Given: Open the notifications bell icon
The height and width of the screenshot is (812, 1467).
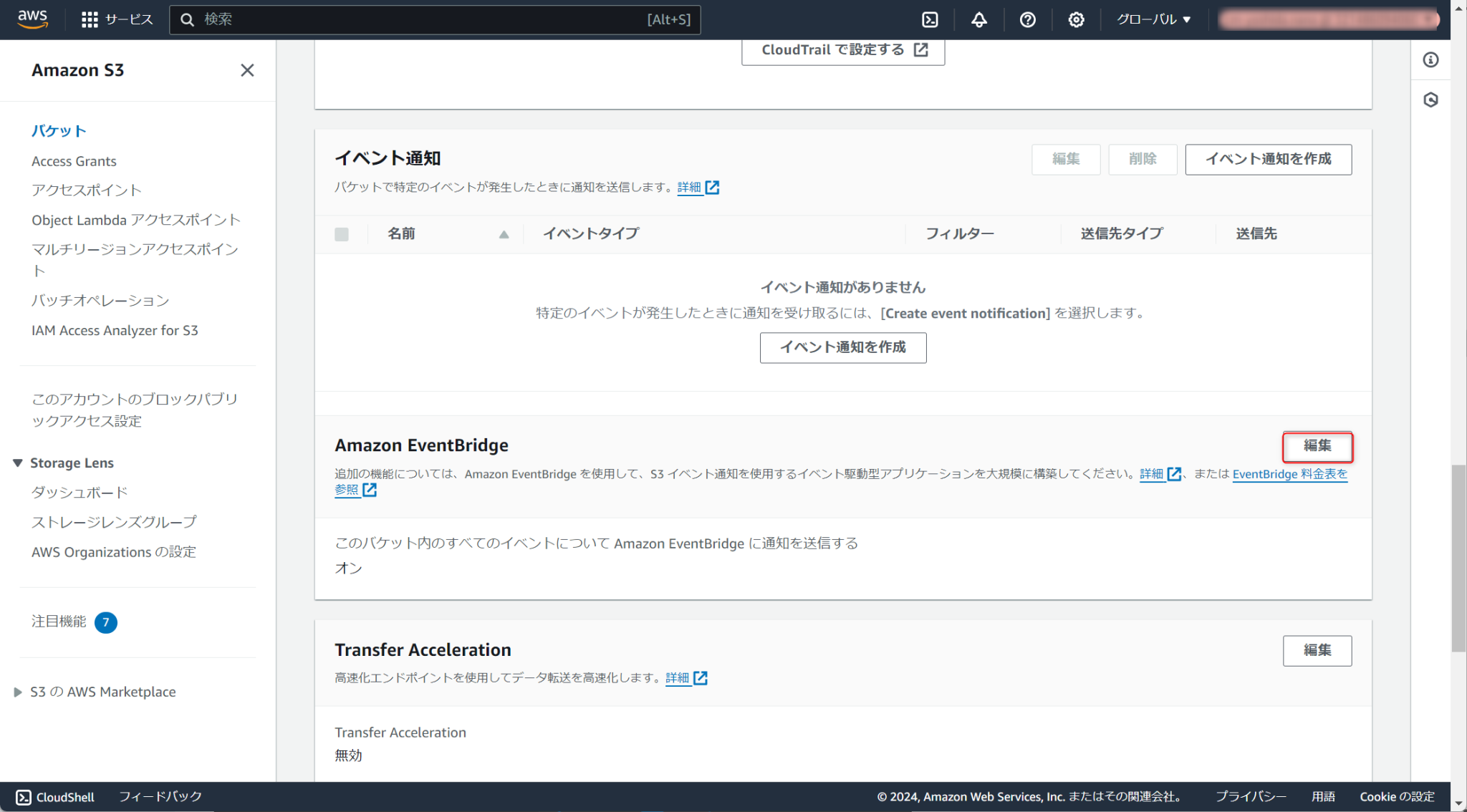Looking at the screenshot, I should click(978, 19).
